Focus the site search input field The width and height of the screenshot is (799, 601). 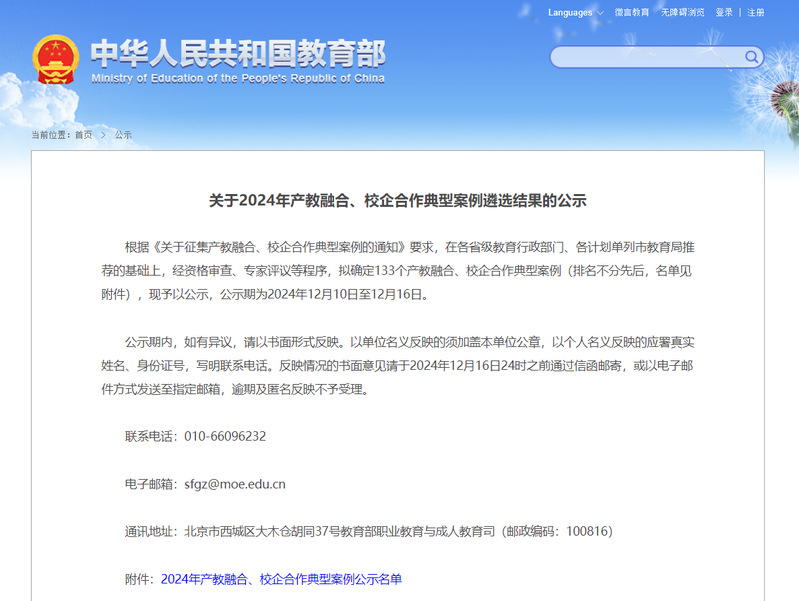point(640,58)
